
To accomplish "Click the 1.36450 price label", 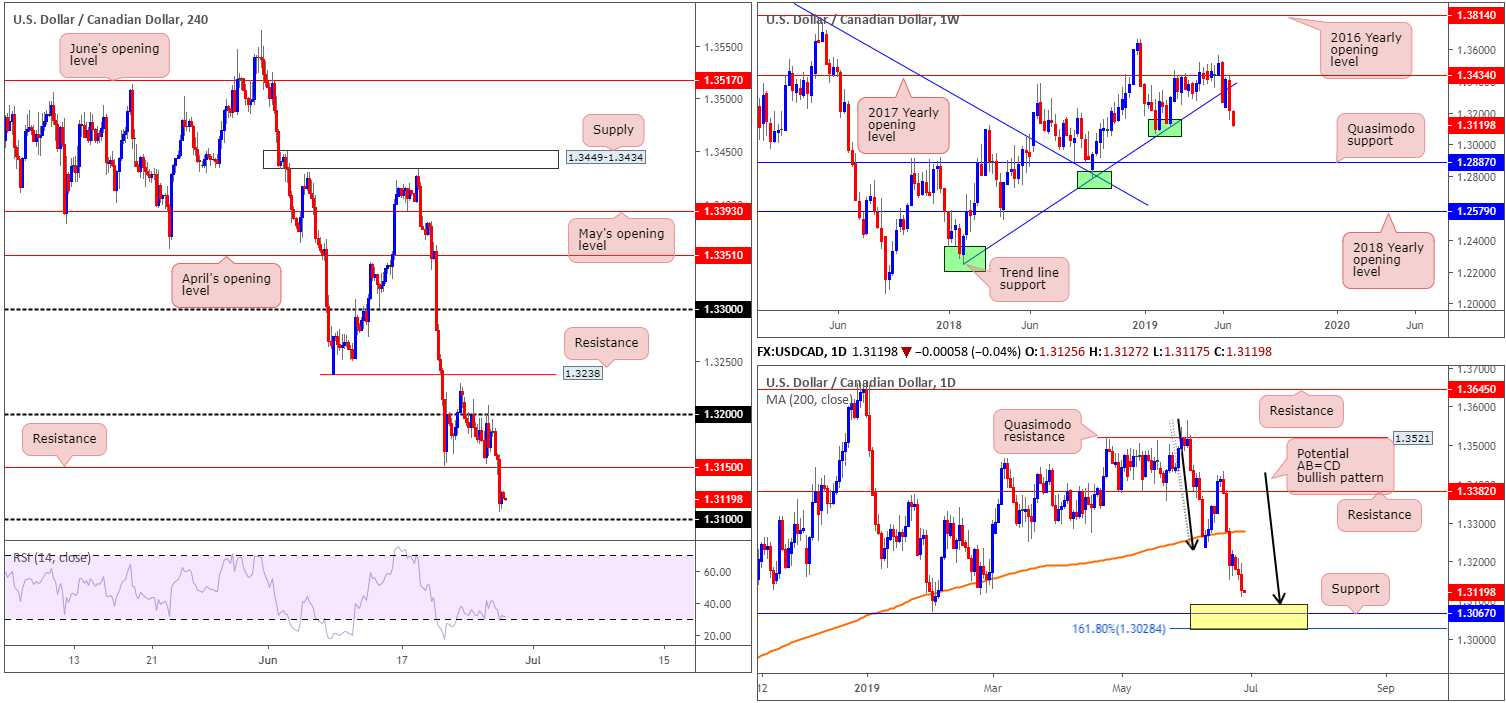I will coord(1475,389).
